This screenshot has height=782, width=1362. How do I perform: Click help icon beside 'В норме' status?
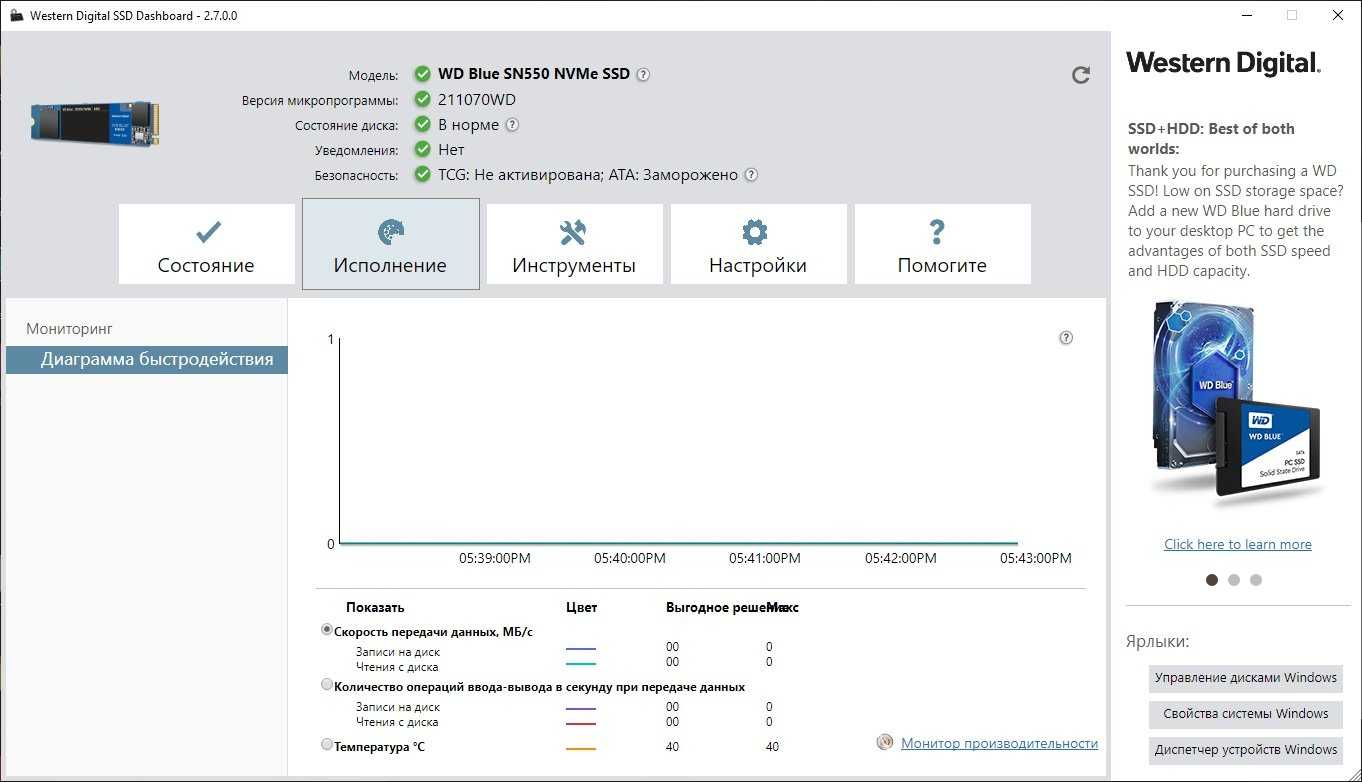512,125
